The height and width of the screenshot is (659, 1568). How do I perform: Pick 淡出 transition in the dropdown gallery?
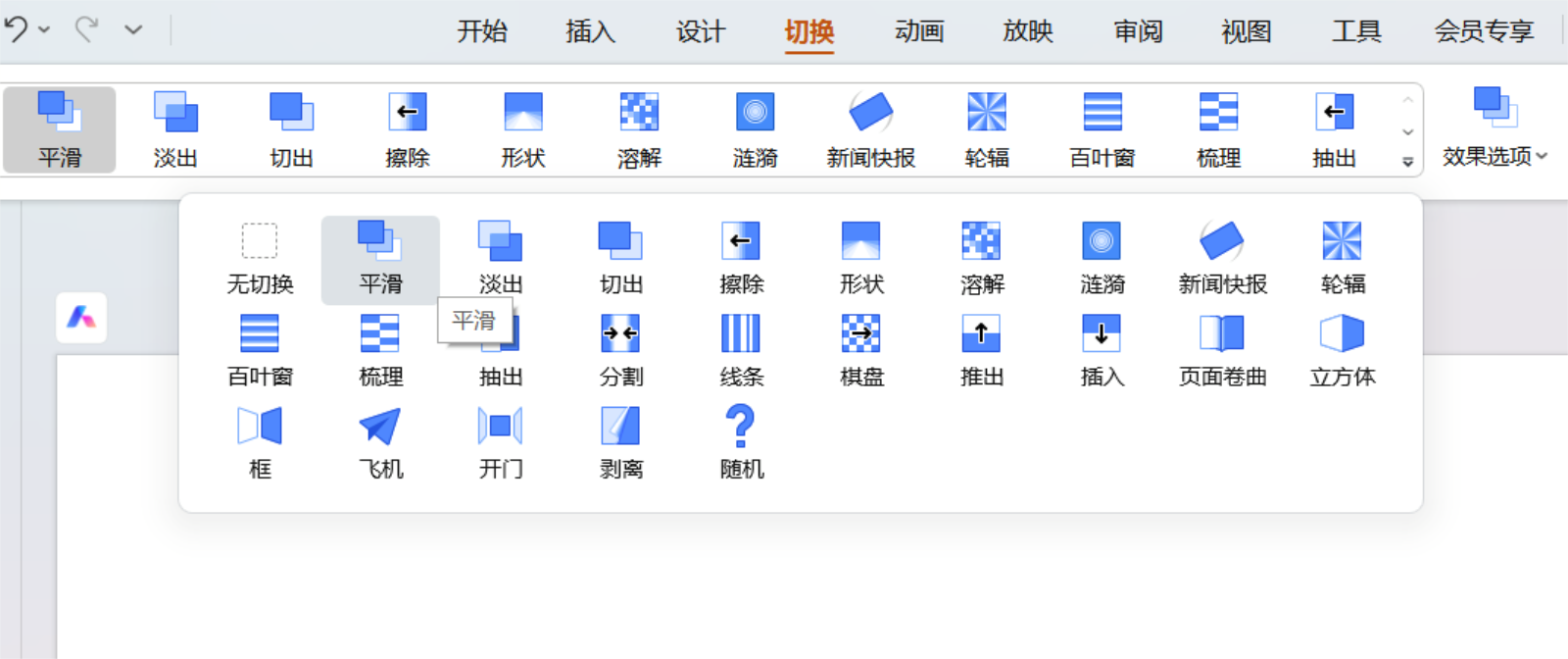[x=501, y=259]
